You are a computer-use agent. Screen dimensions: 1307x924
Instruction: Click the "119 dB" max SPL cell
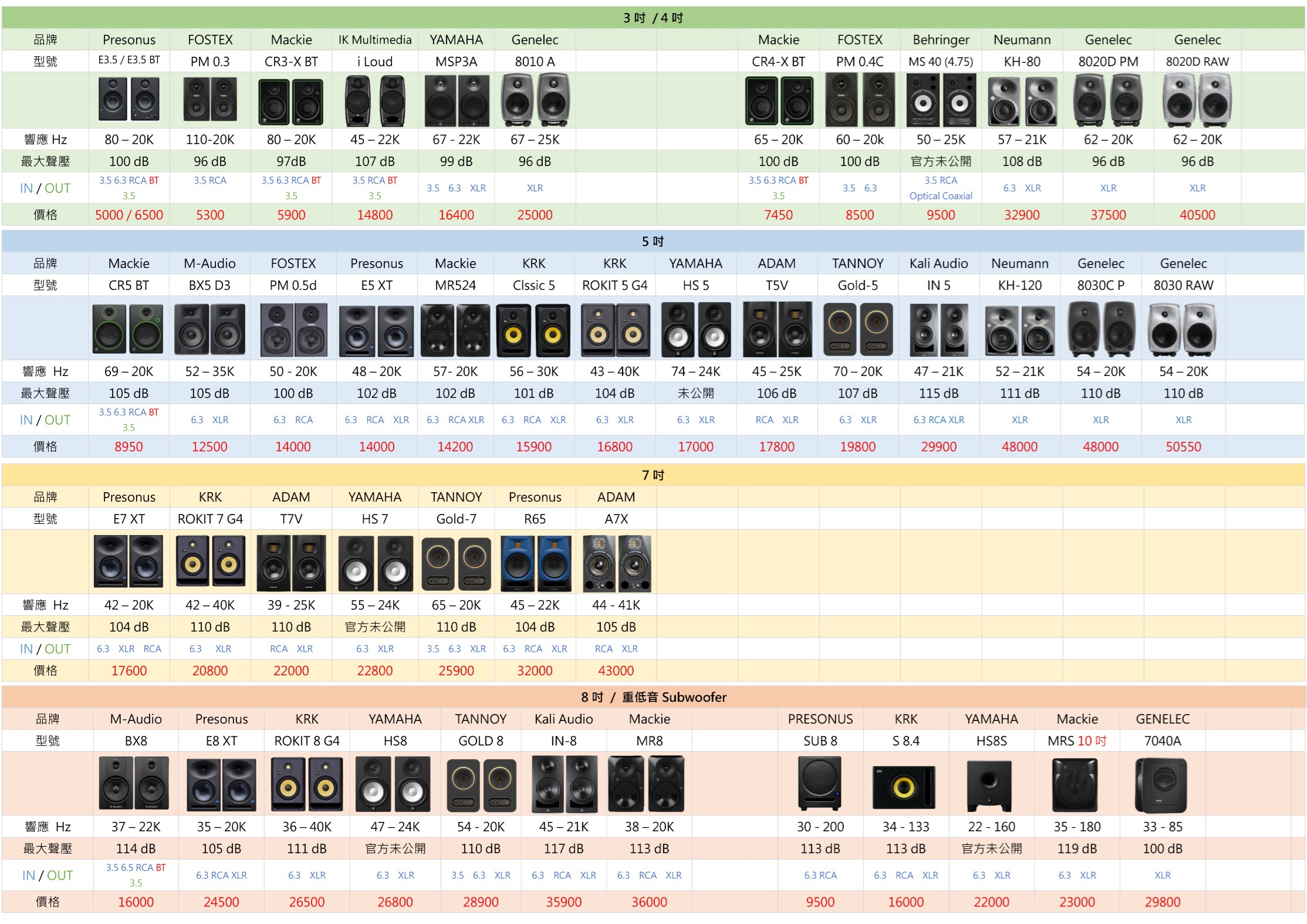pyautogui.click(x=1077, y=848)
